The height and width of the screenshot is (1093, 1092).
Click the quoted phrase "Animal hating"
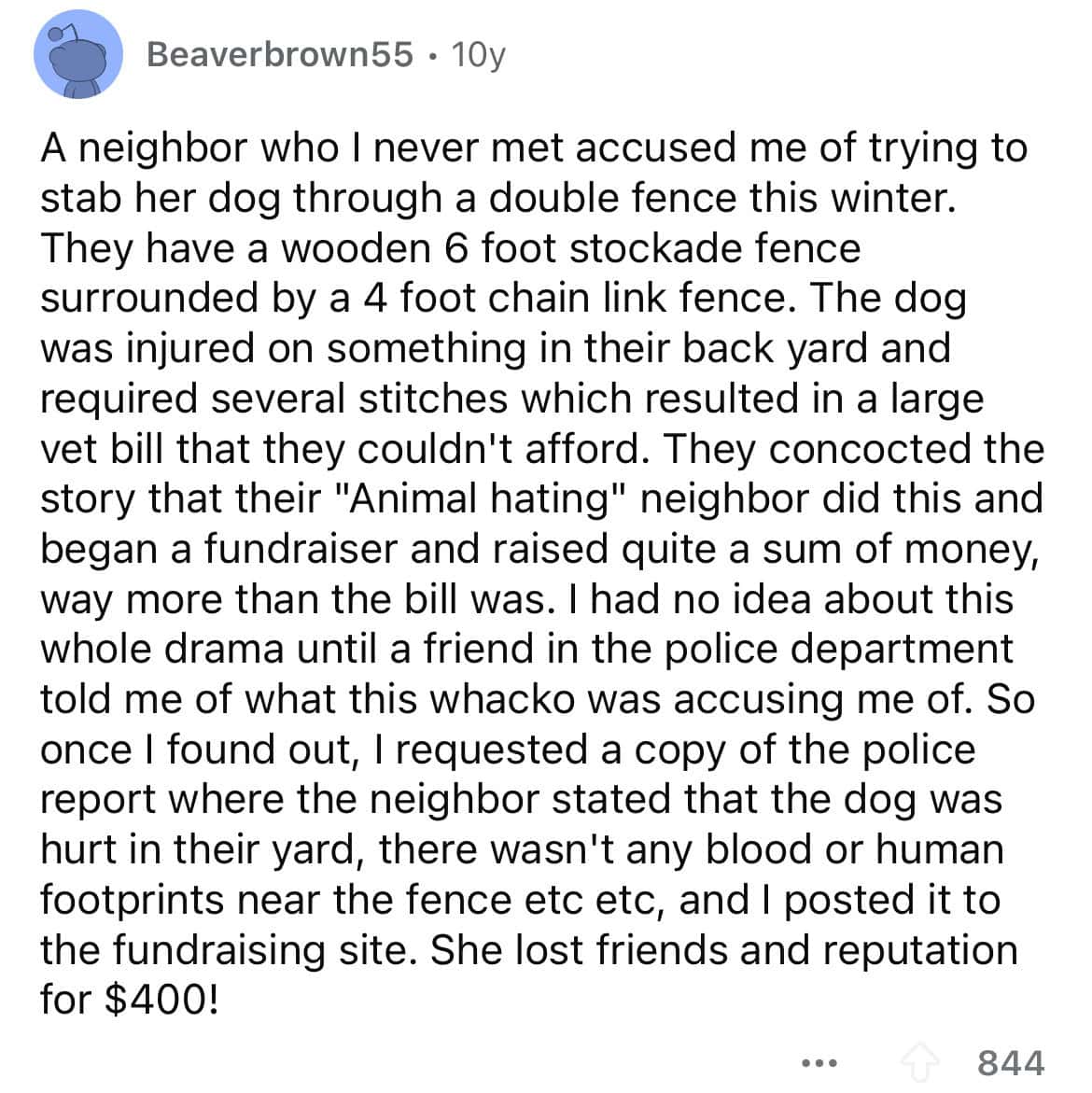coord(485,497)
